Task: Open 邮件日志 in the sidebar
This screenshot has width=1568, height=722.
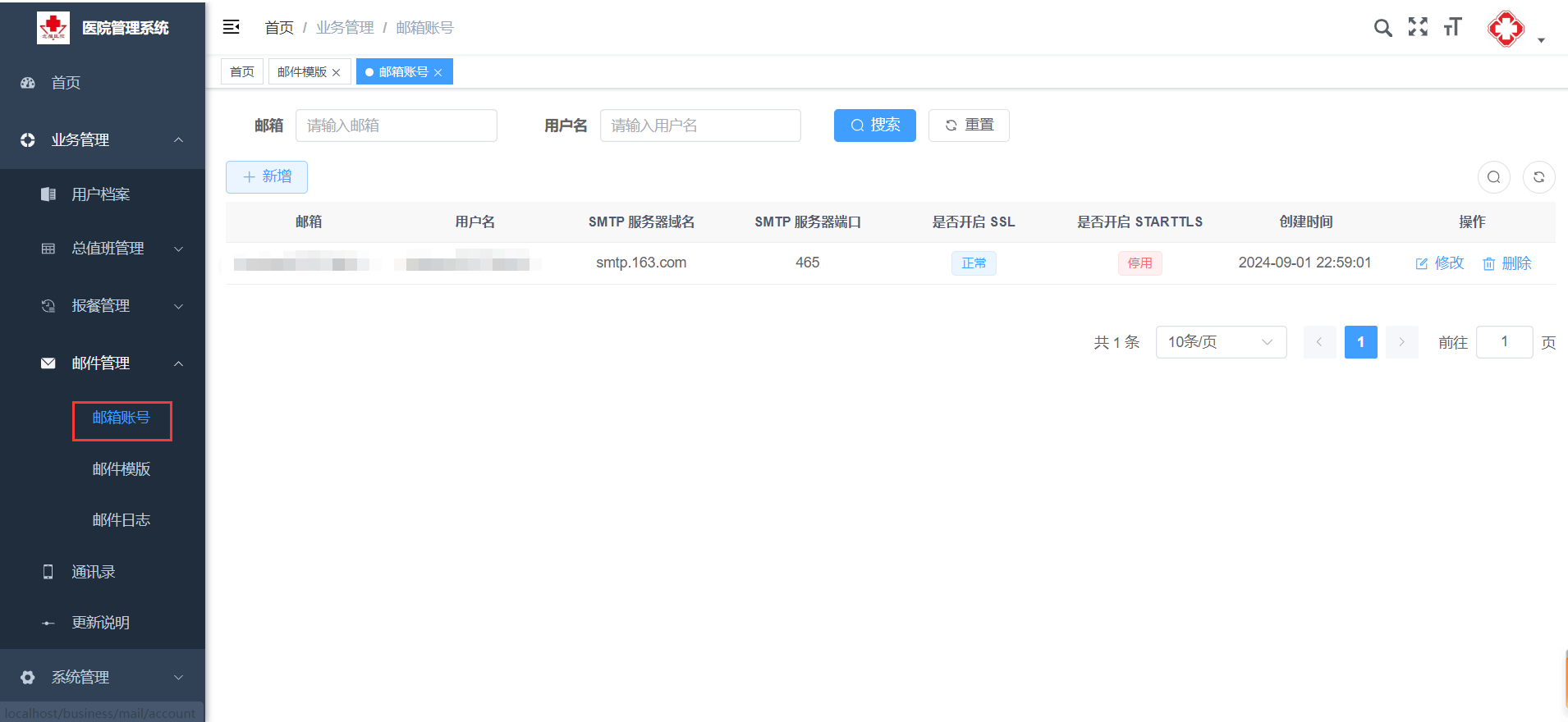Action: tap(121, 520)
